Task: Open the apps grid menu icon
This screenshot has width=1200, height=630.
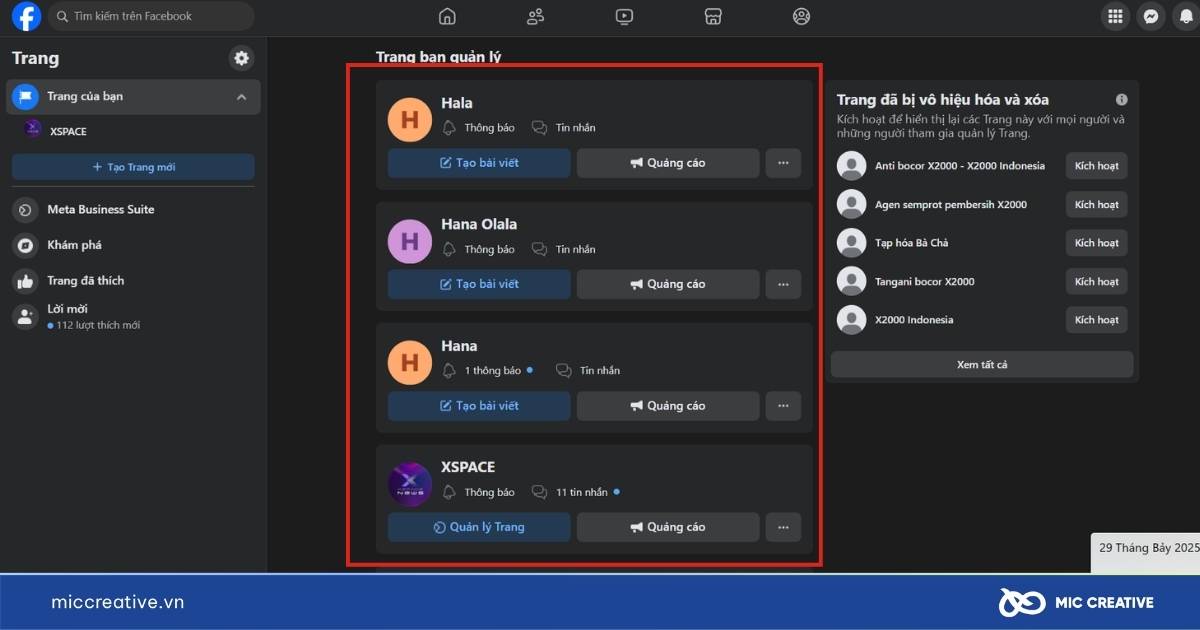Action: [x=1115, y=16]
